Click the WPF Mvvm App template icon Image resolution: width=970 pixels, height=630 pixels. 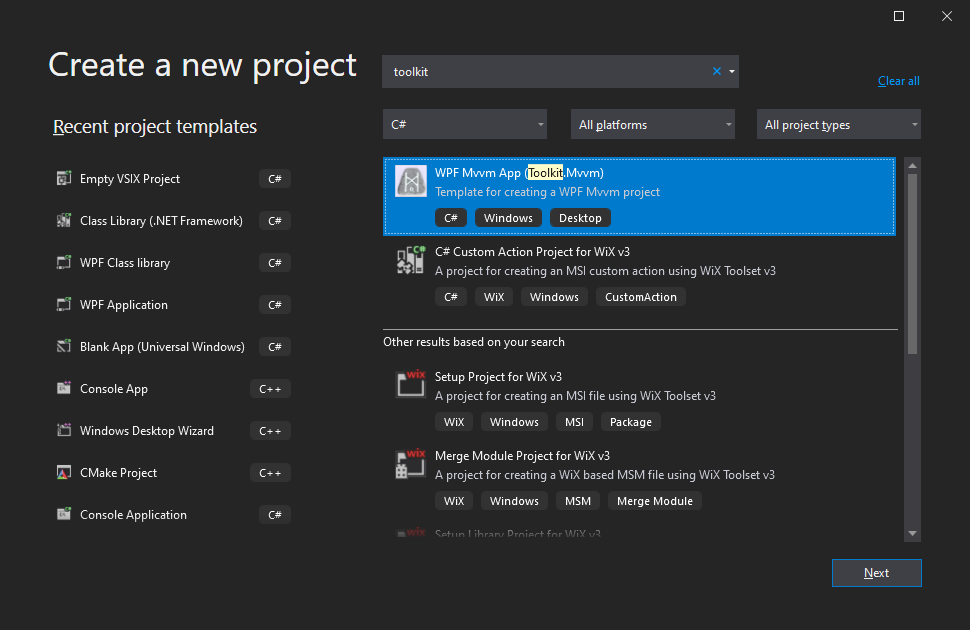click(411, 181)
